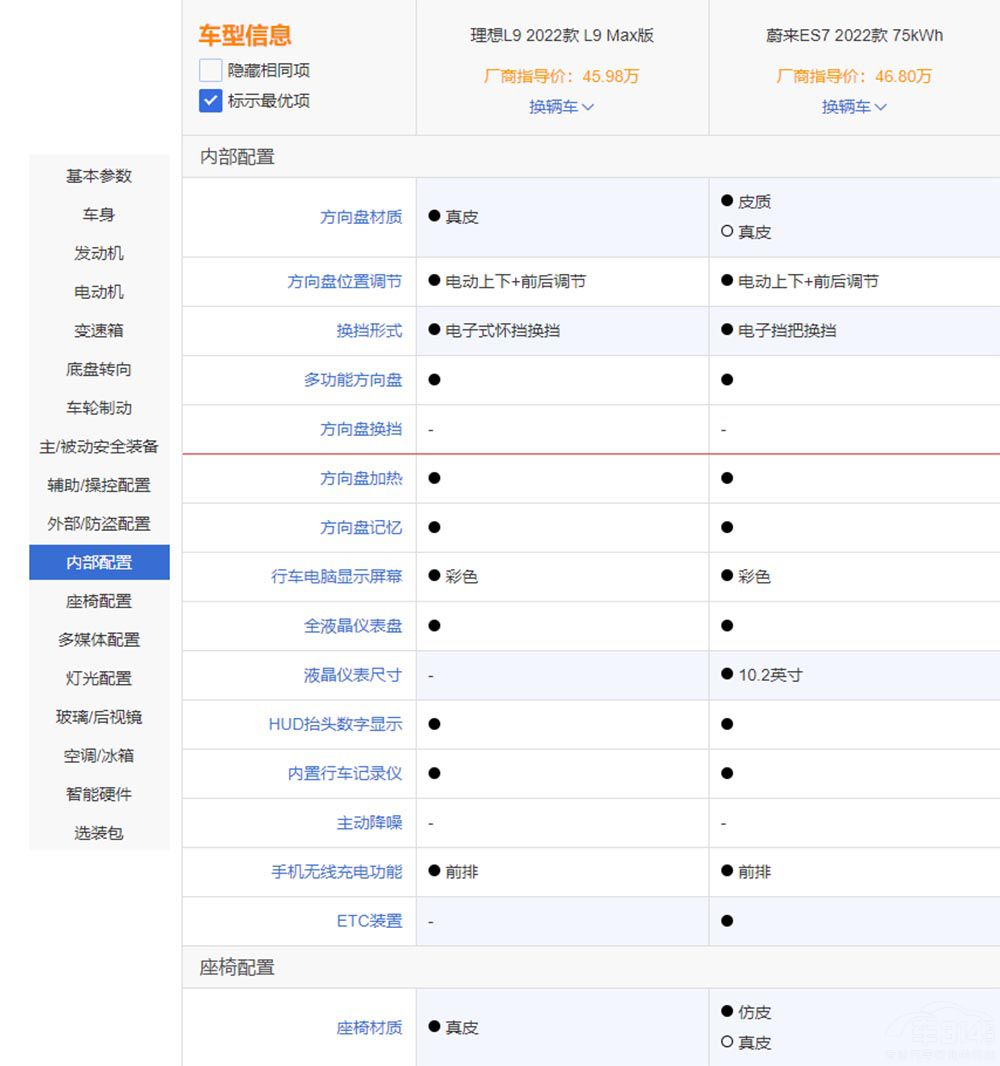Go to 发动机 sidebar section

(x=99, y=253)
